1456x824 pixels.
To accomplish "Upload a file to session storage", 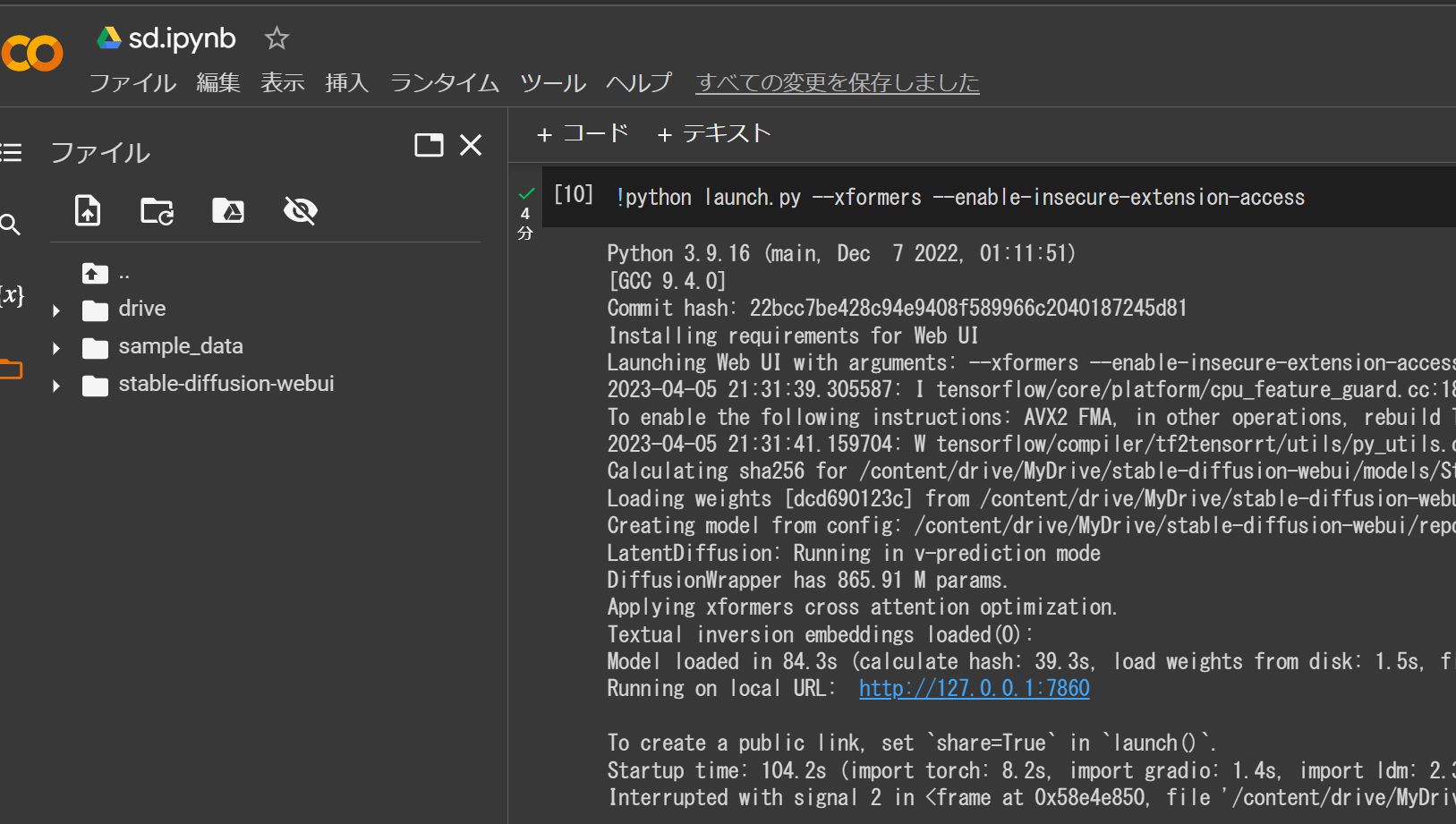I will (87, 210).
